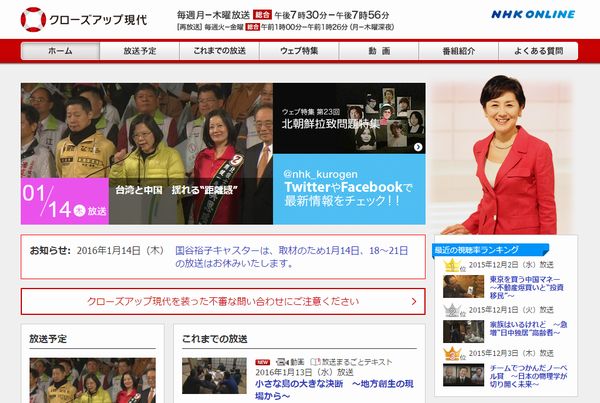Open the 北朝鮮拉致問題特集 web feature thumbnail
The width and height of the screenshot is (600, 403).
coord(347,116)
